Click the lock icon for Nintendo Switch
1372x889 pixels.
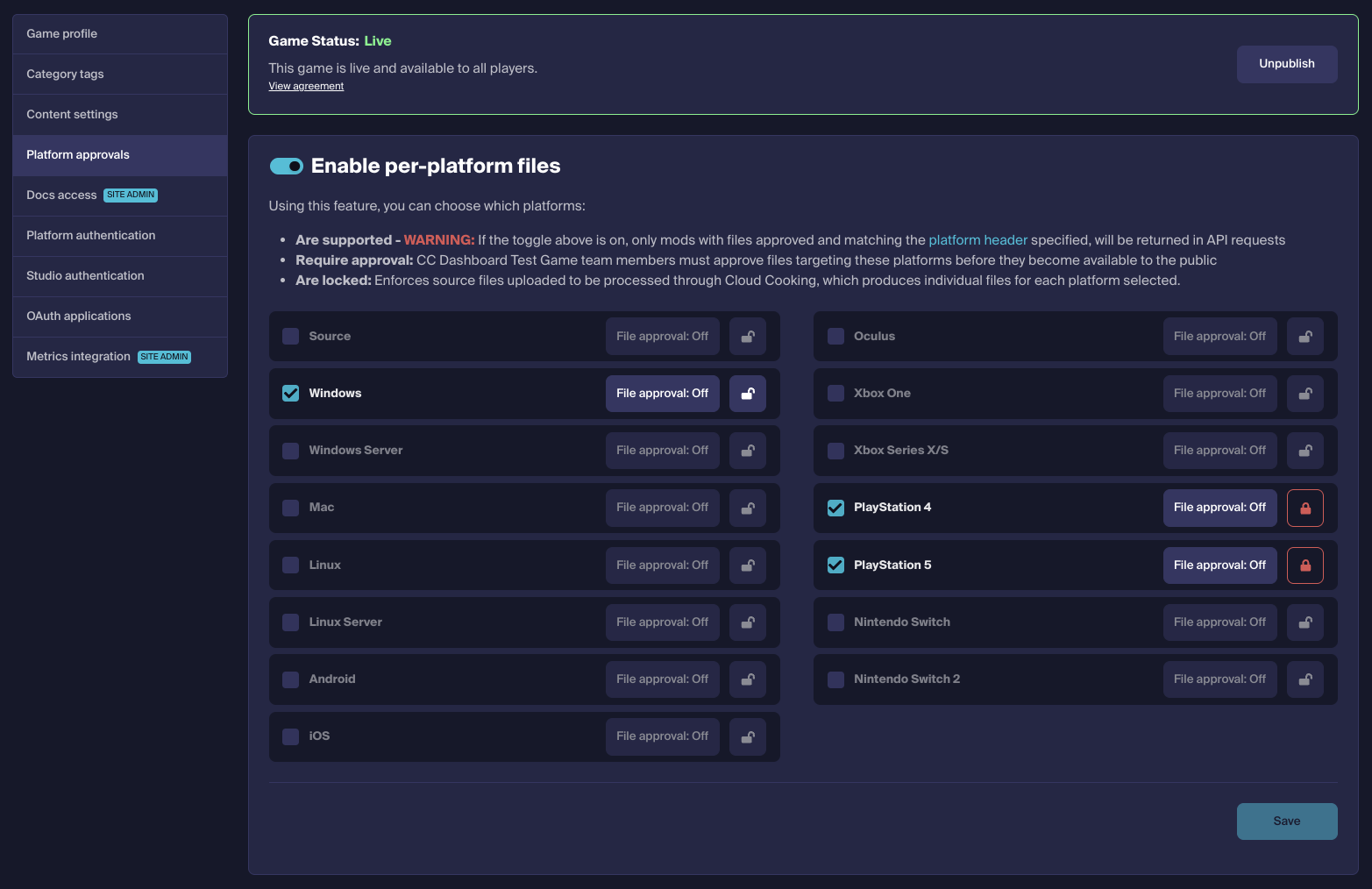coord(1305,622)
